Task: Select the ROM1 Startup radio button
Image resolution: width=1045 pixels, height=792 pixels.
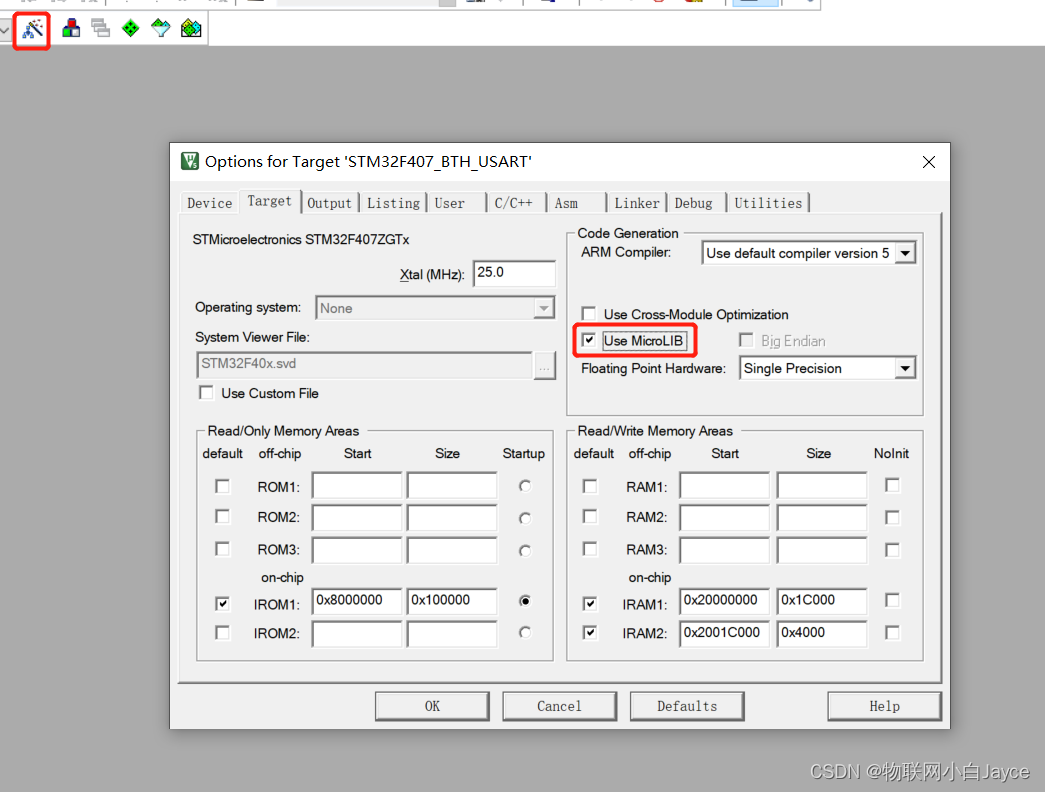Action: [x=525, y=486]
